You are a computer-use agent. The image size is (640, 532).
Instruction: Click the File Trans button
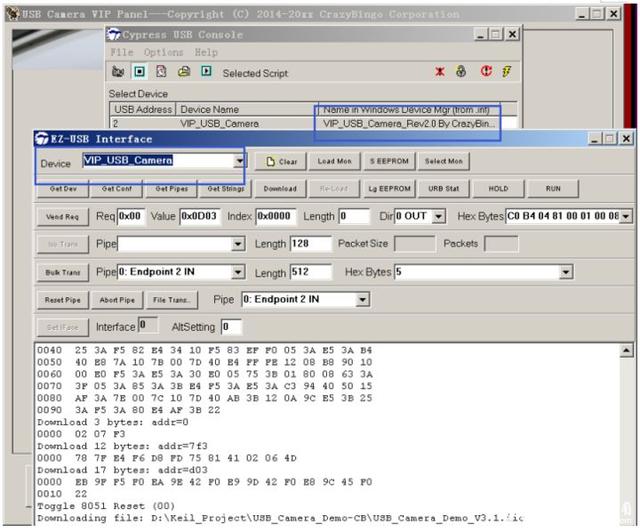pyautogui.click(x=172, y=300)
